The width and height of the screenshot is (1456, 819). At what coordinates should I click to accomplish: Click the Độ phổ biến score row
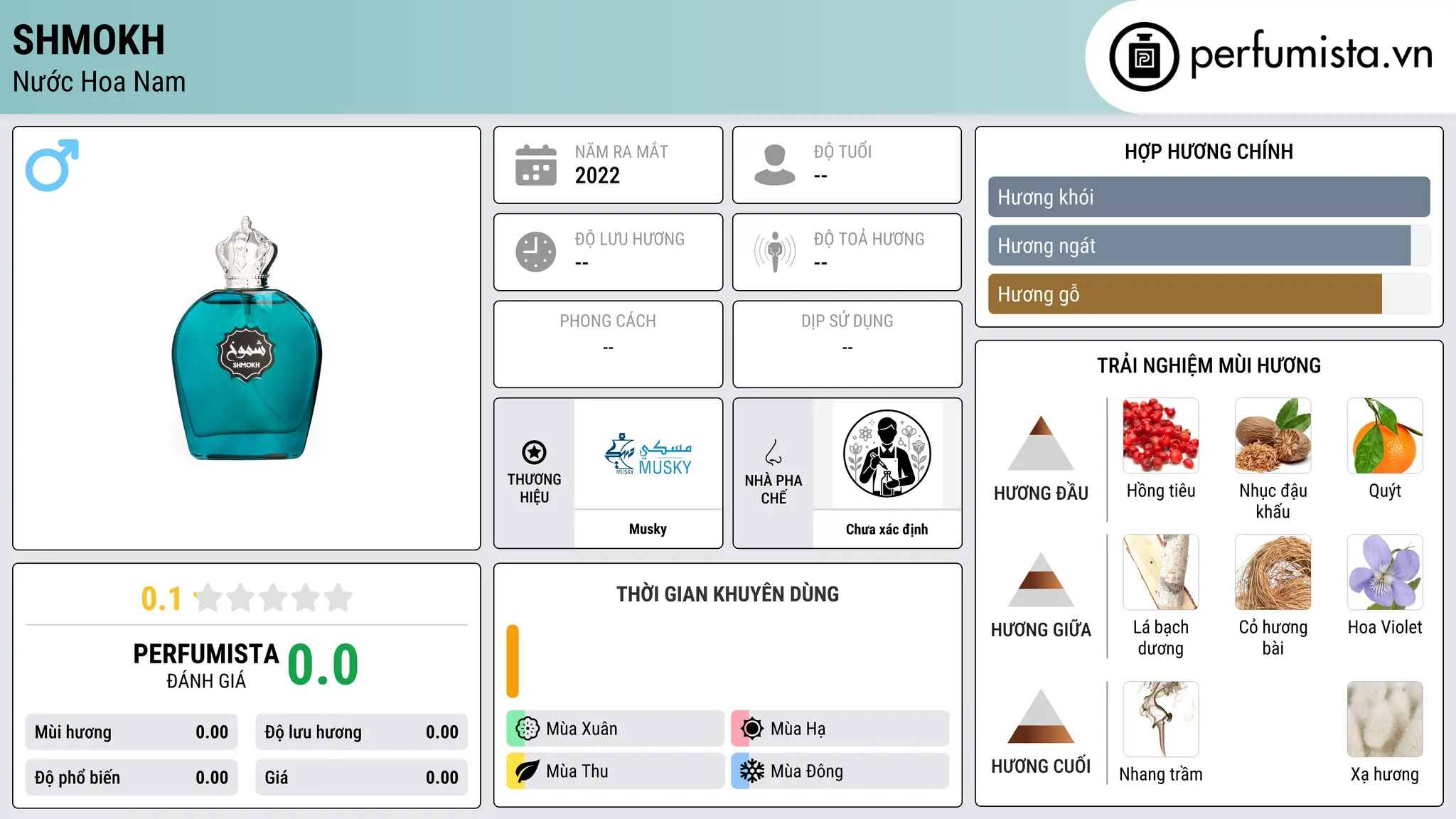[x=132, y=778]
